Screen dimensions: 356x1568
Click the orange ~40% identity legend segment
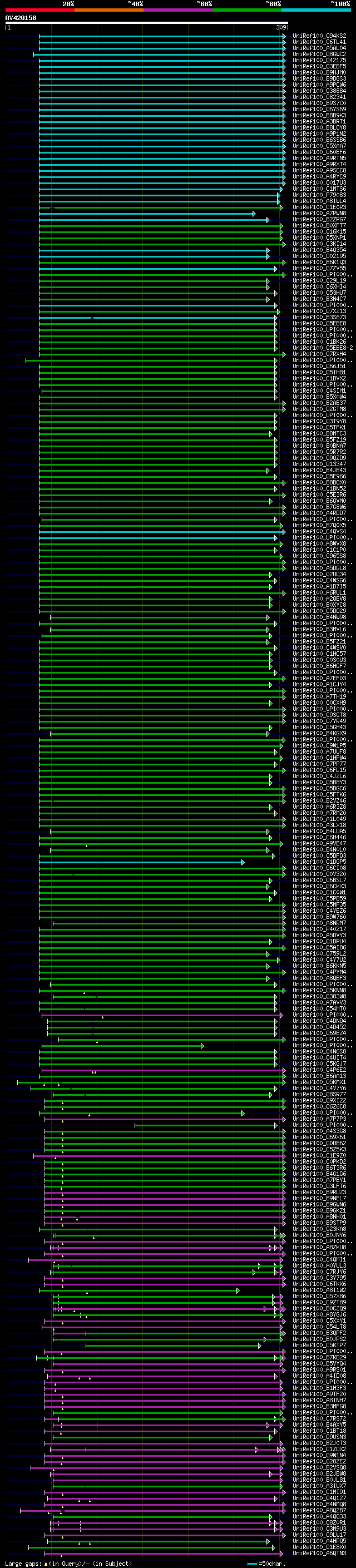[x=109, y=10]
